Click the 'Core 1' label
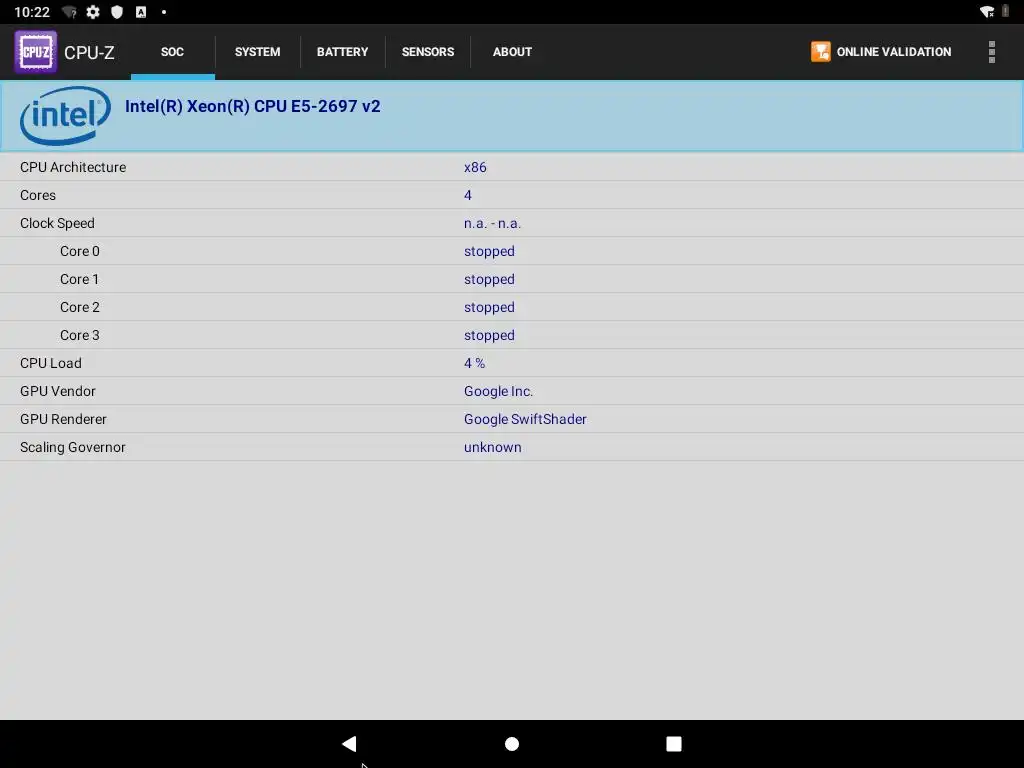 [x=80, y=280]
